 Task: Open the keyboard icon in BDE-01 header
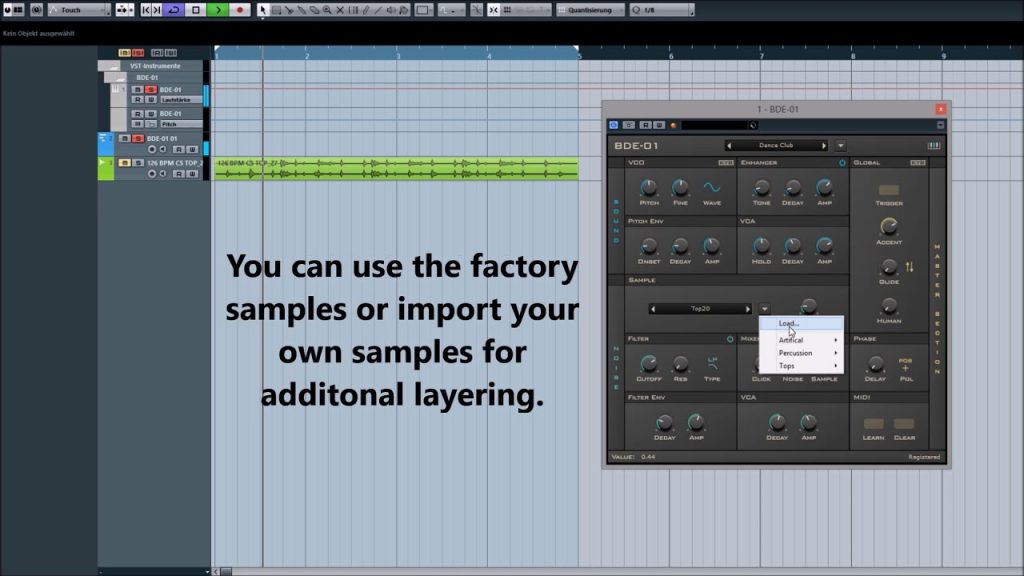tap(933, 146)
